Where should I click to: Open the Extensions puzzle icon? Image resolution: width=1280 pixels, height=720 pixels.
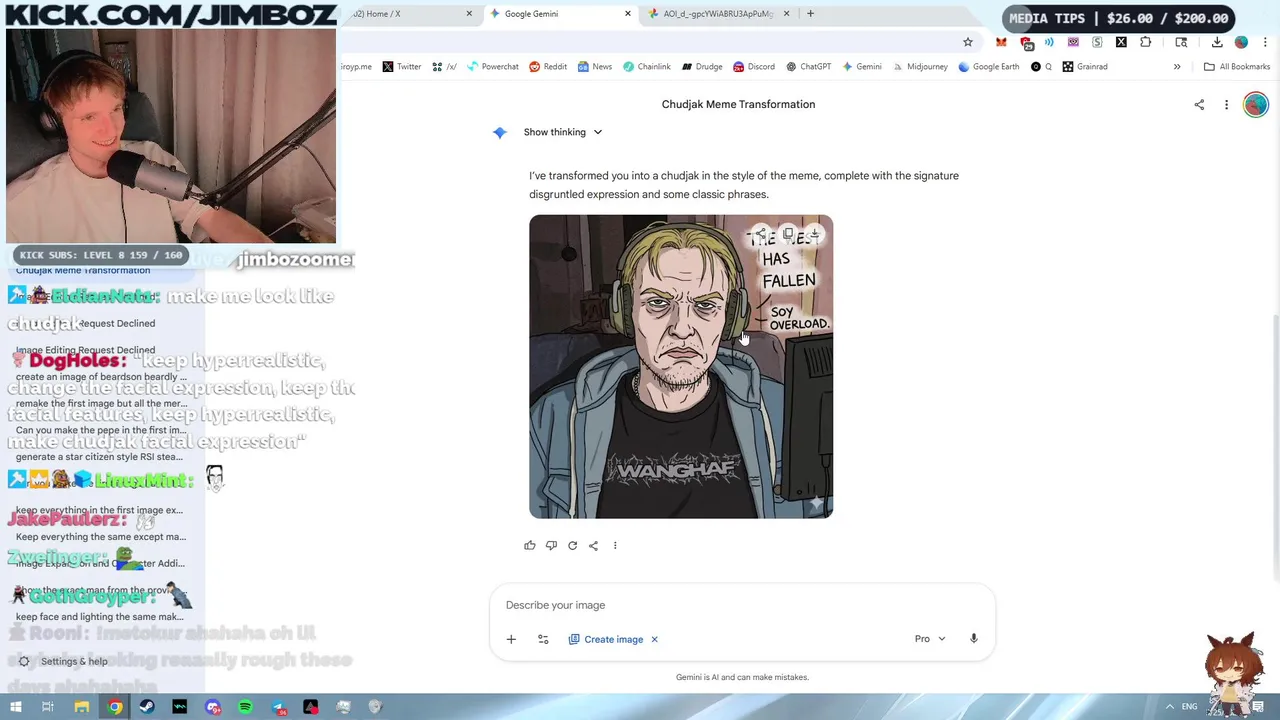click(1146, 42)
